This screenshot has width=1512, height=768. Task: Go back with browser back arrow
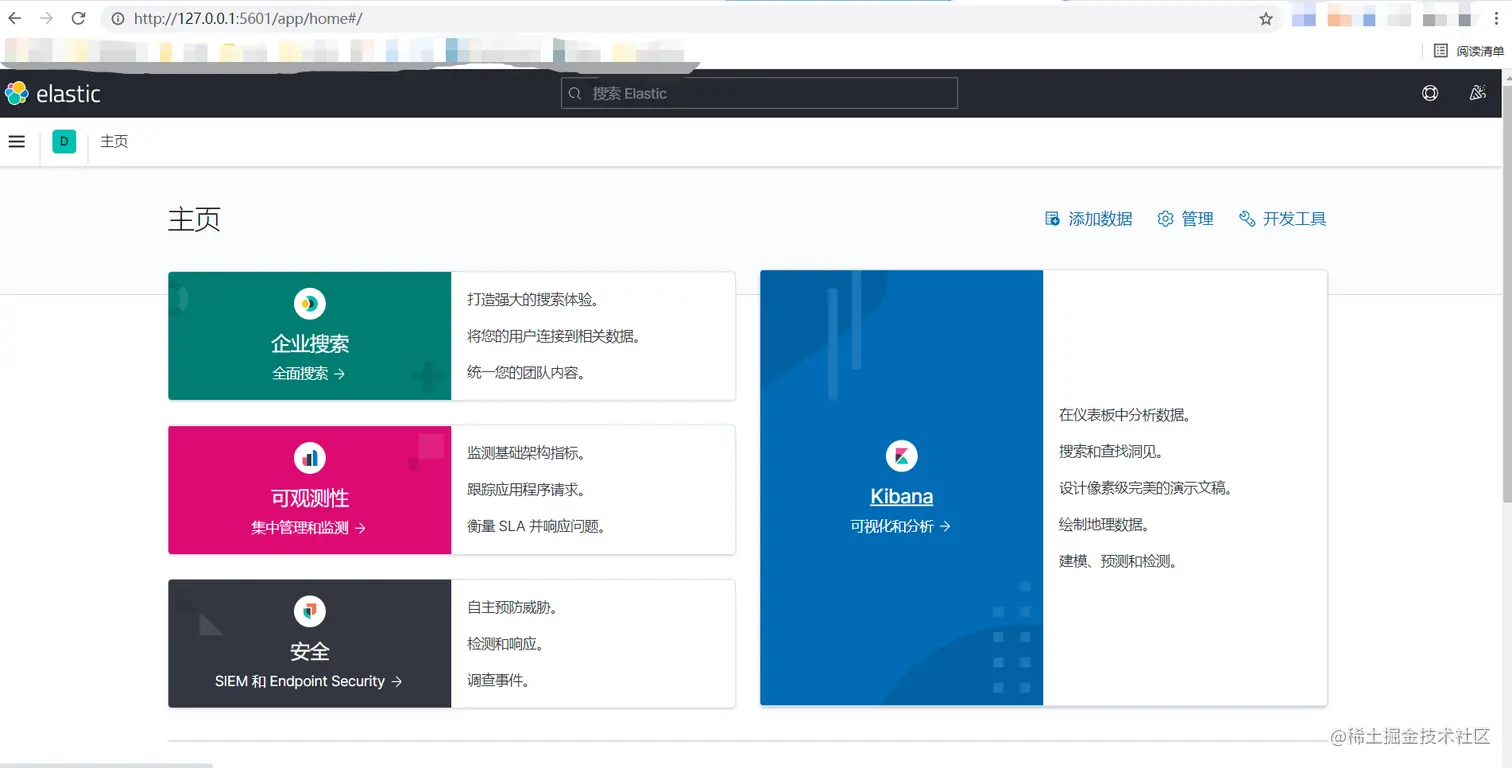coord(15,18)
